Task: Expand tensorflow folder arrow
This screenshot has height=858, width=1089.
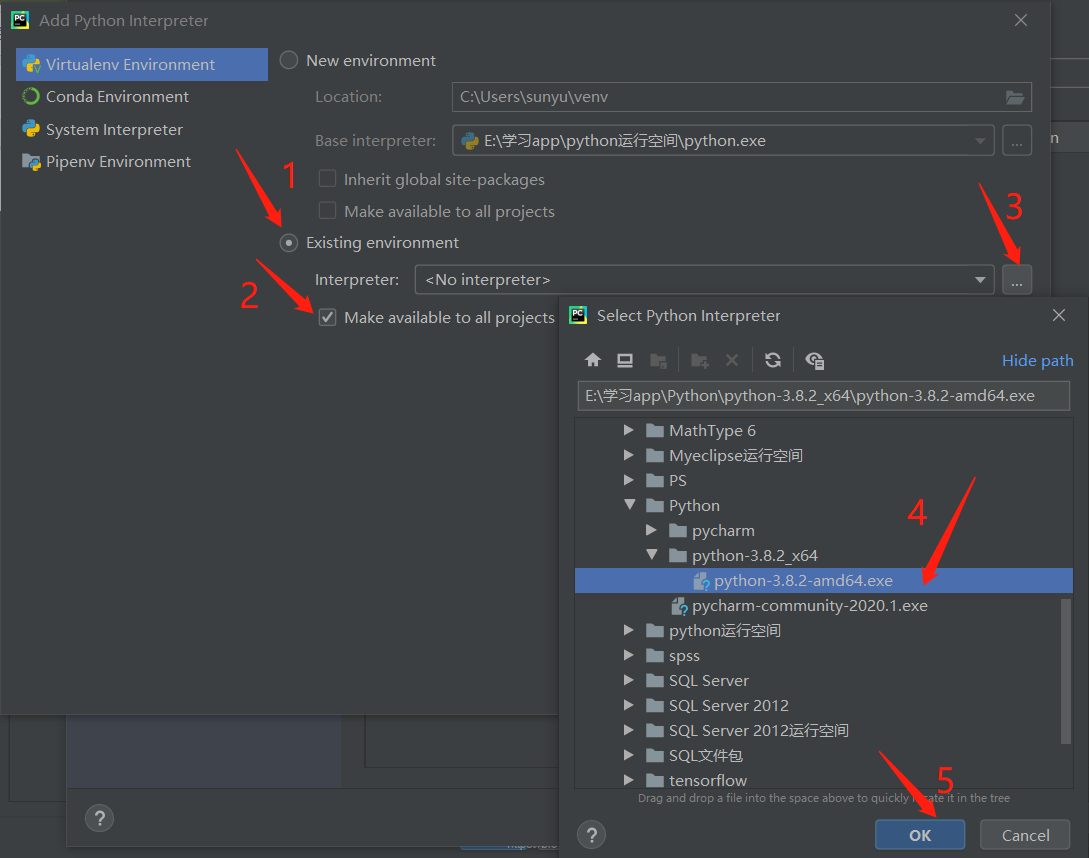Action: point(629,780)
